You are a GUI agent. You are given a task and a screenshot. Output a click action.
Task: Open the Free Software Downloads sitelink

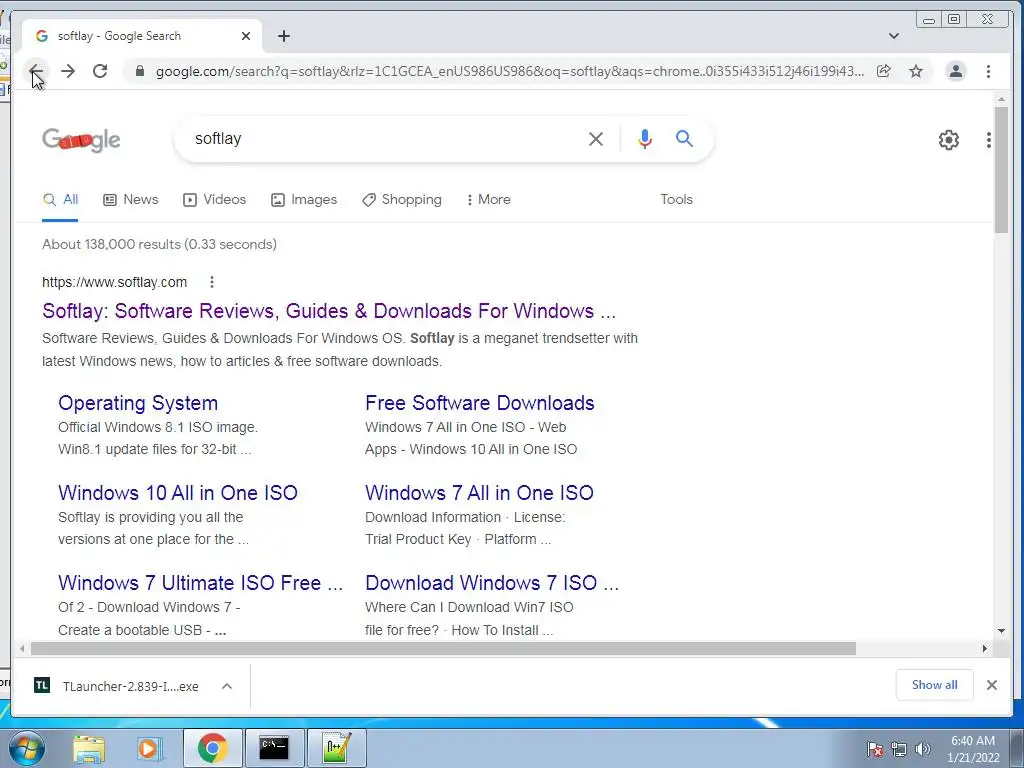479,403
